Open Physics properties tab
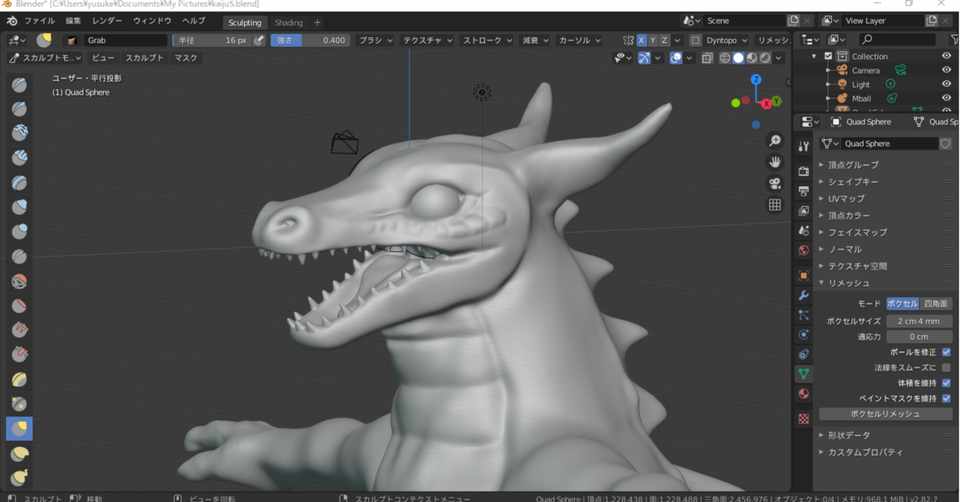 (x=803, y=334)
